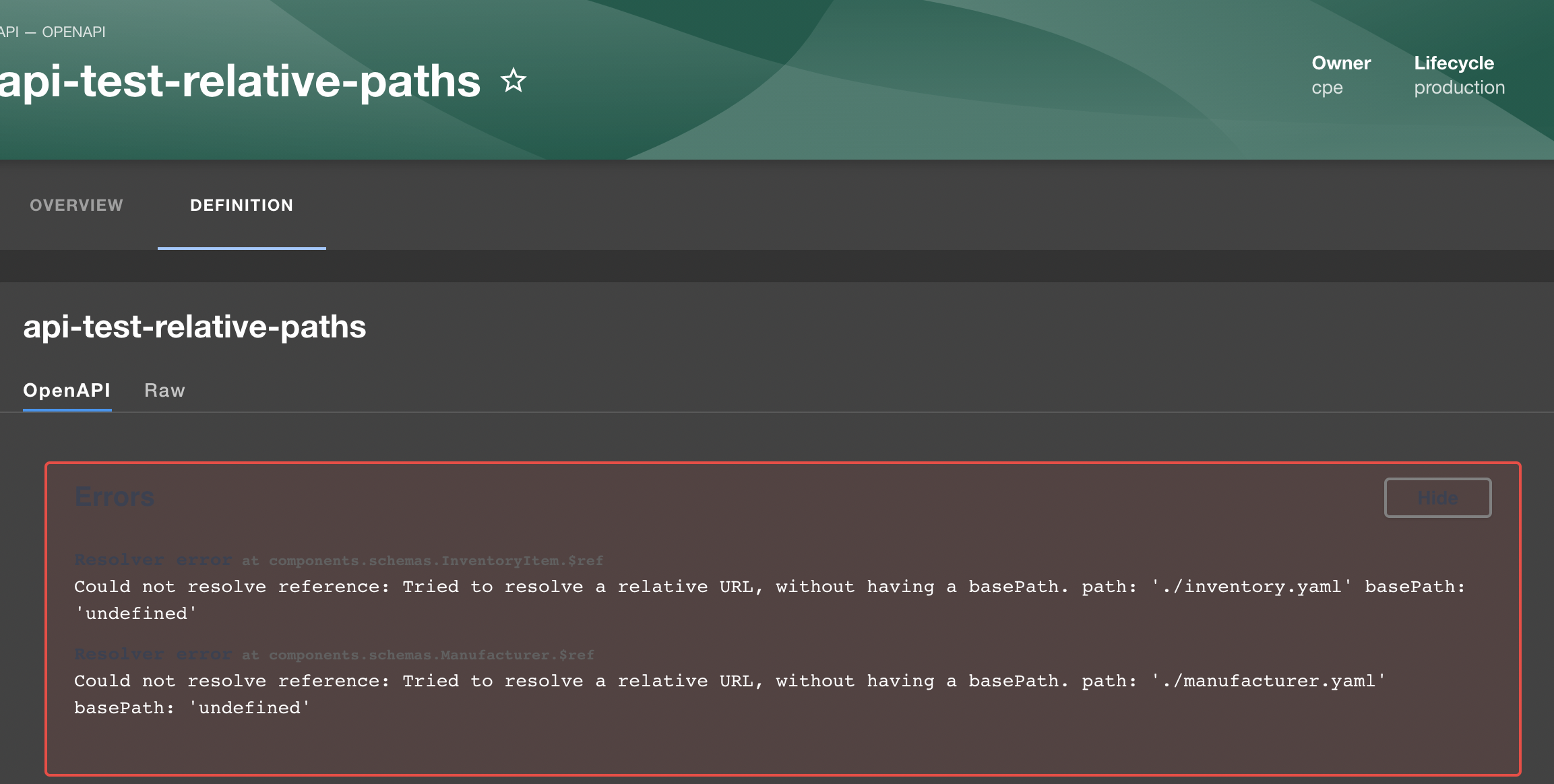This screenshot has height=784, width=1554.
Task: Click the Owner label in header
Action: [x=1341, y=63]
